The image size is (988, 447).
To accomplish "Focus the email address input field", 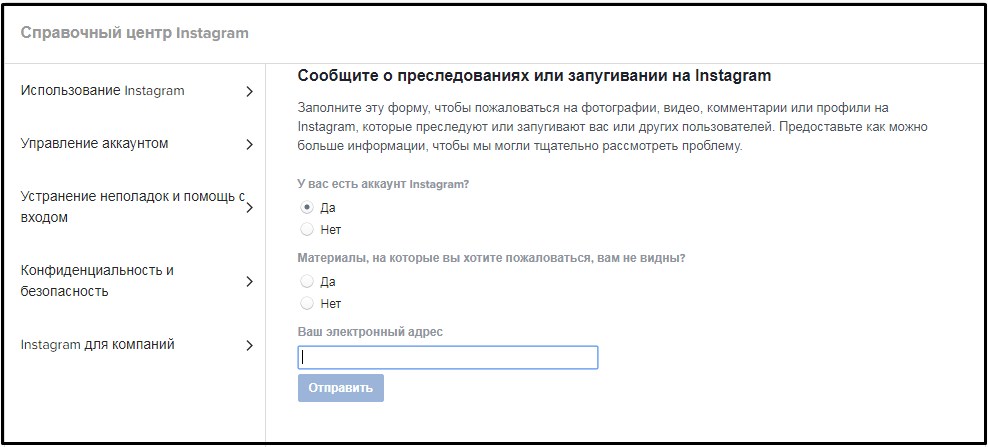I will coord(447,357).
